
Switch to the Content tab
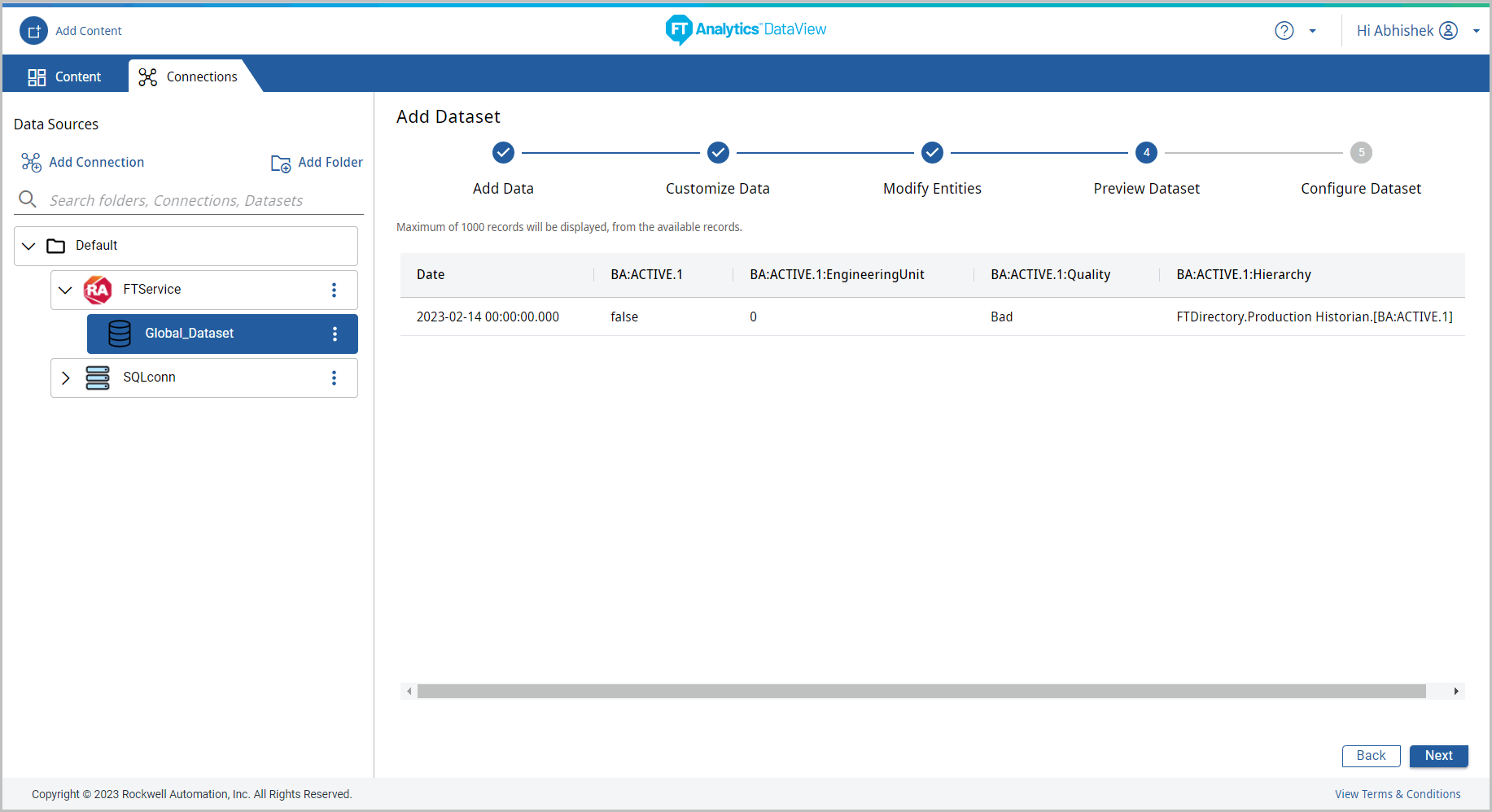click(x=65, y=76)
